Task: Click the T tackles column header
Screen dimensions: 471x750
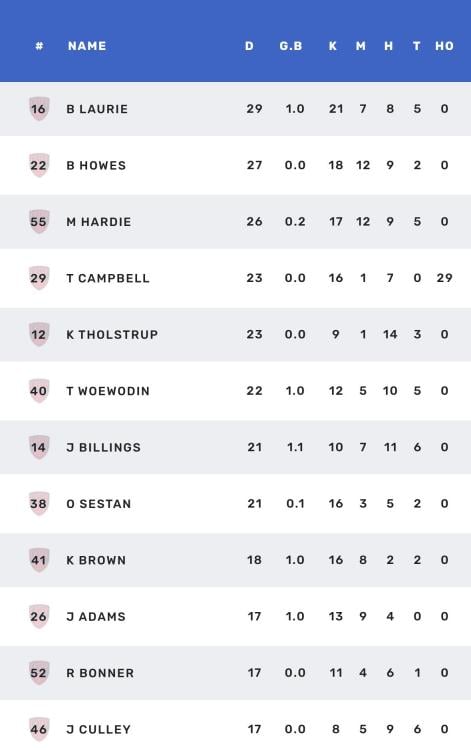Action: (x=417, y=46)
